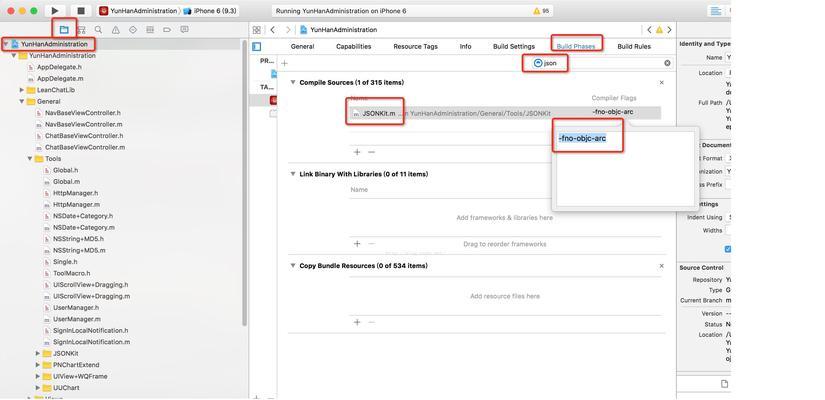
Task: Click the yellow warning icon in jump bar
Action: 659,30
